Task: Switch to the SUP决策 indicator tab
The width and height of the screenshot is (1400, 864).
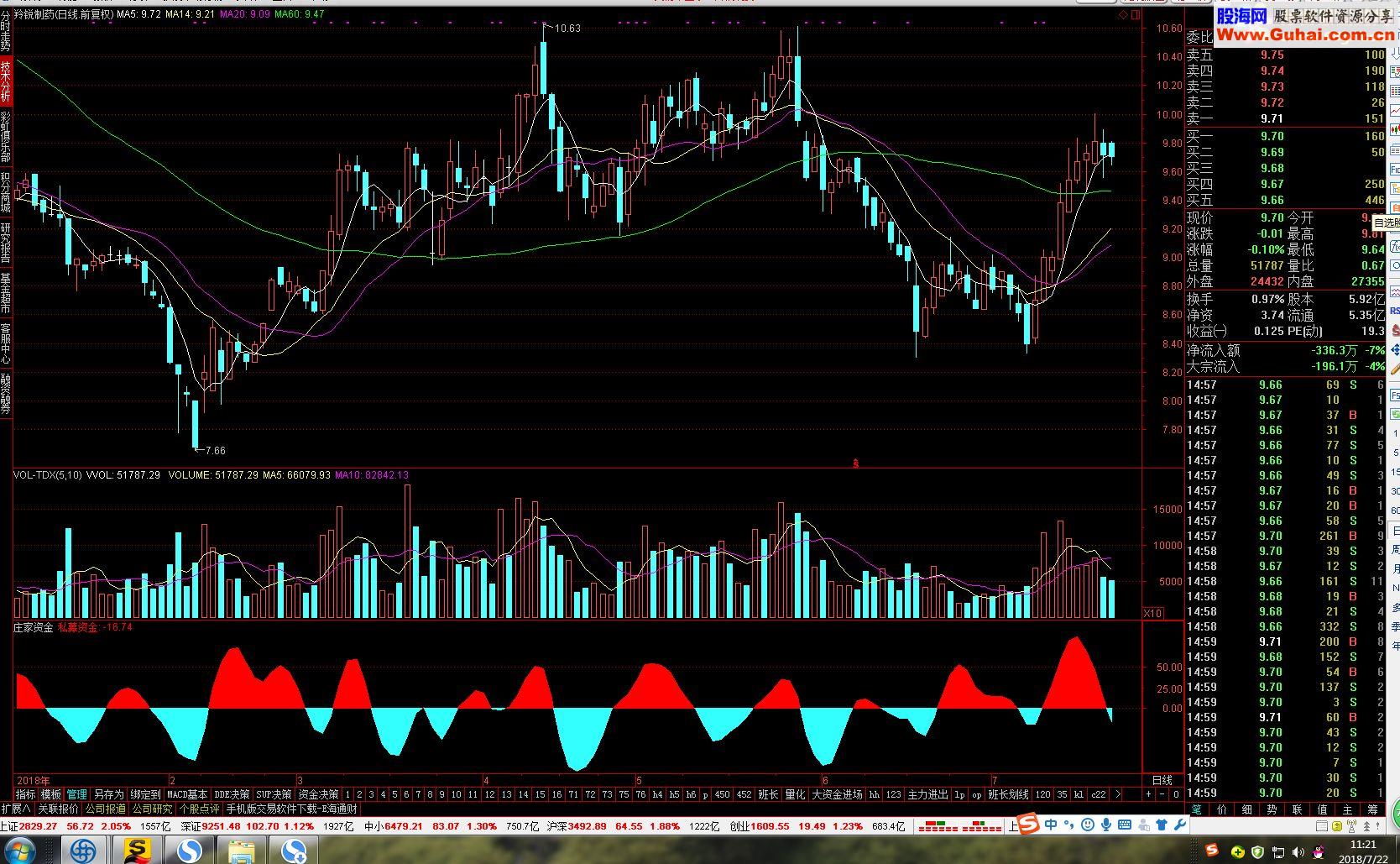Action: click(x=274, y=793)
